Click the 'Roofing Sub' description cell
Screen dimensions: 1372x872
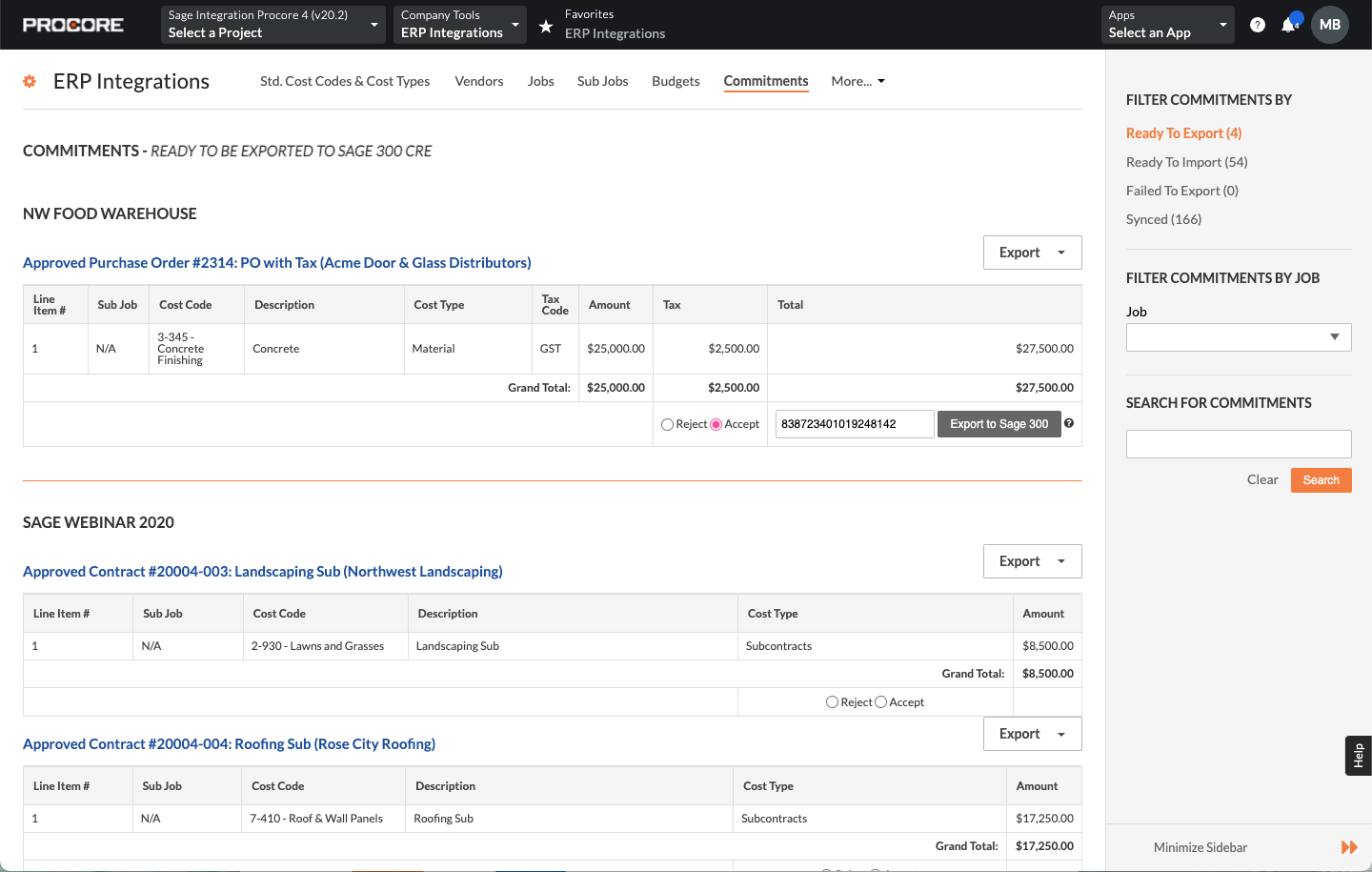570,819
